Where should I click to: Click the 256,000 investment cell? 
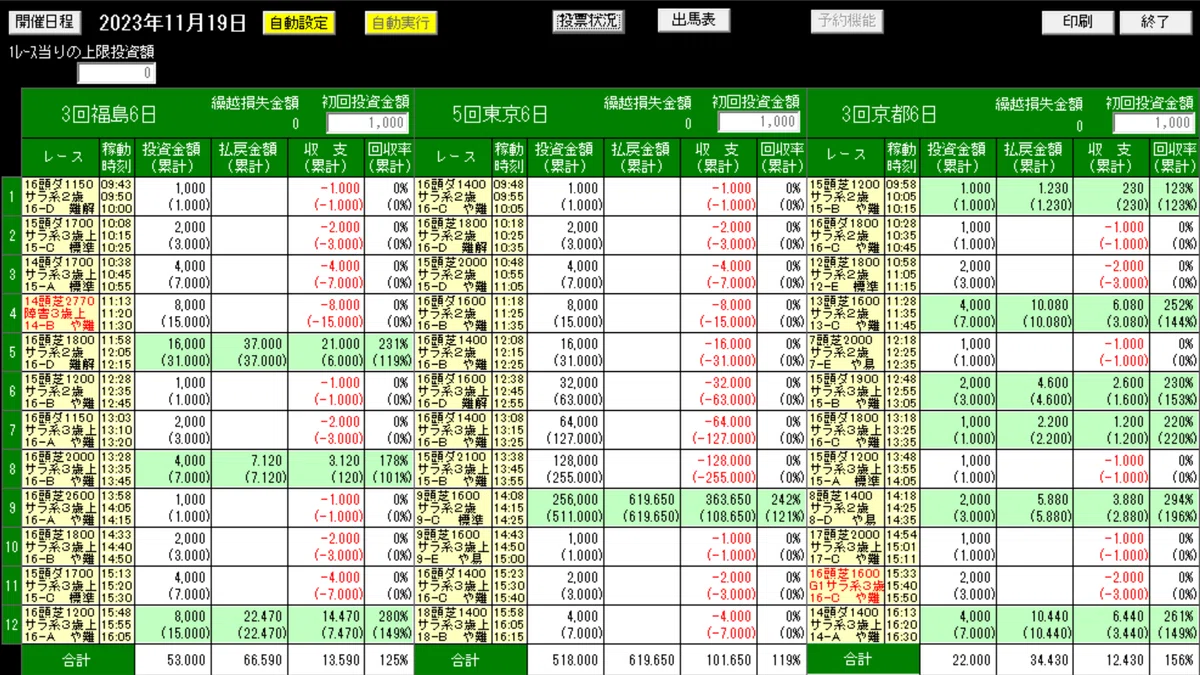tap(566, 508)
